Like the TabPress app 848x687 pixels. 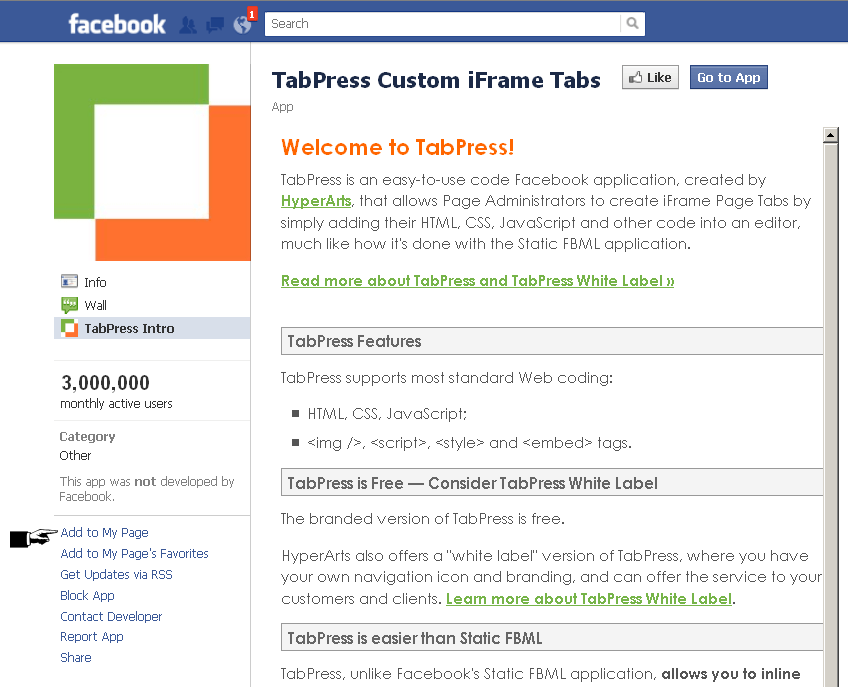pos(649,76)
